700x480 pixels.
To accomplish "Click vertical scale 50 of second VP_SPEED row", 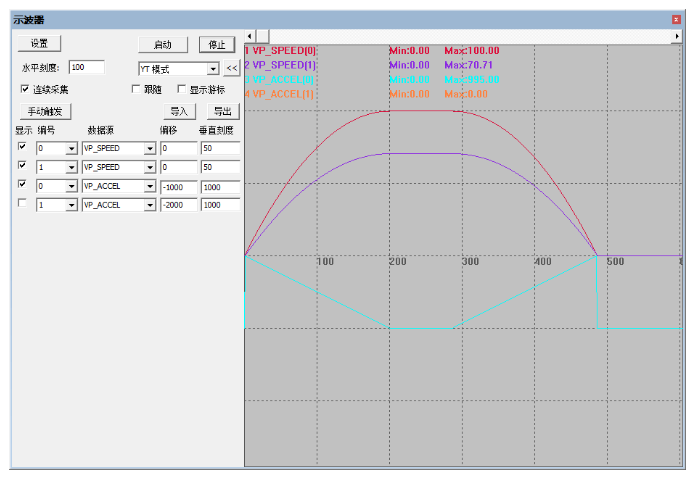I will 221,167.
